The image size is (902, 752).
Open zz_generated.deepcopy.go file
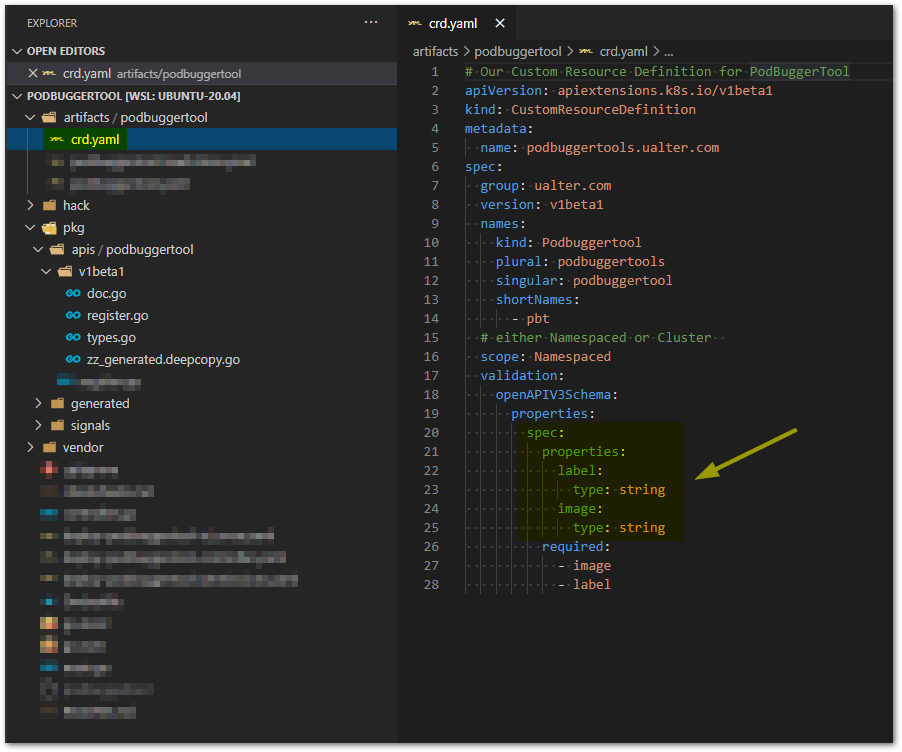[163, 360]
